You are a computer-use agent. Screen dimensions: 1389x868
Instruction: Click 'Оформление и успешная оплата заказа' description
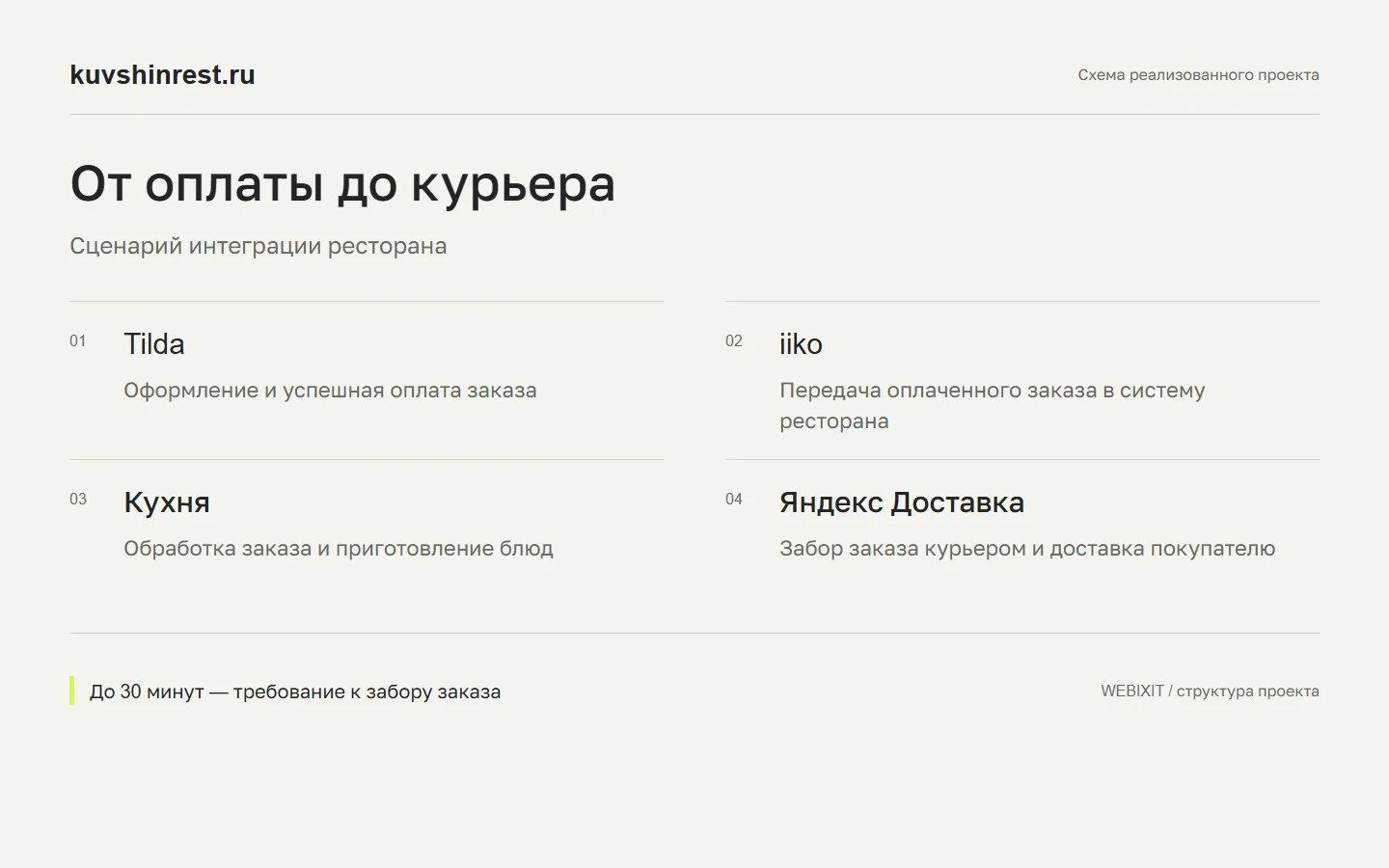point(330,391)
